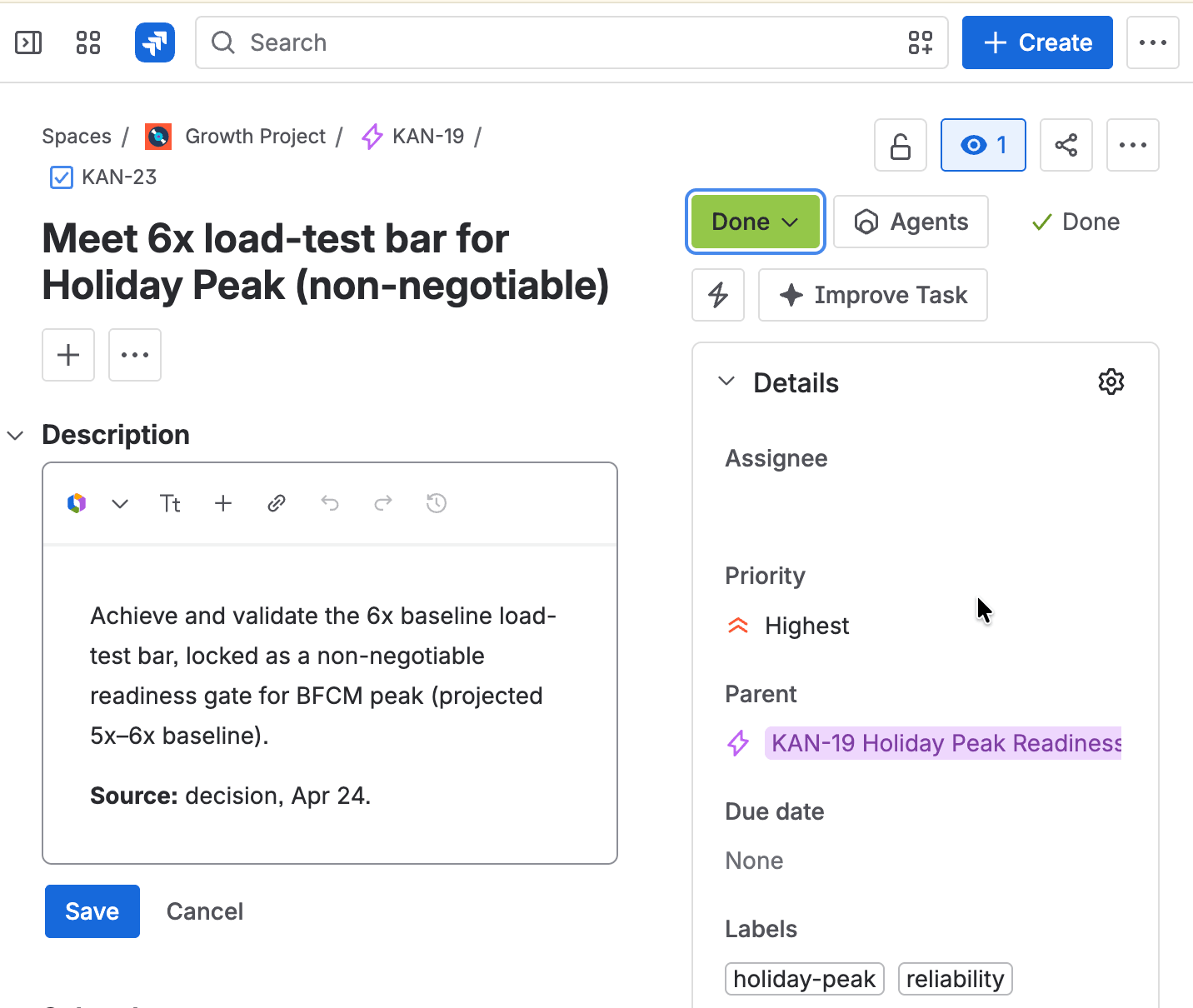The width and height of the screenshot is (1193, 1008).
Task: Click the Create button
Action: click(1037, 42)
